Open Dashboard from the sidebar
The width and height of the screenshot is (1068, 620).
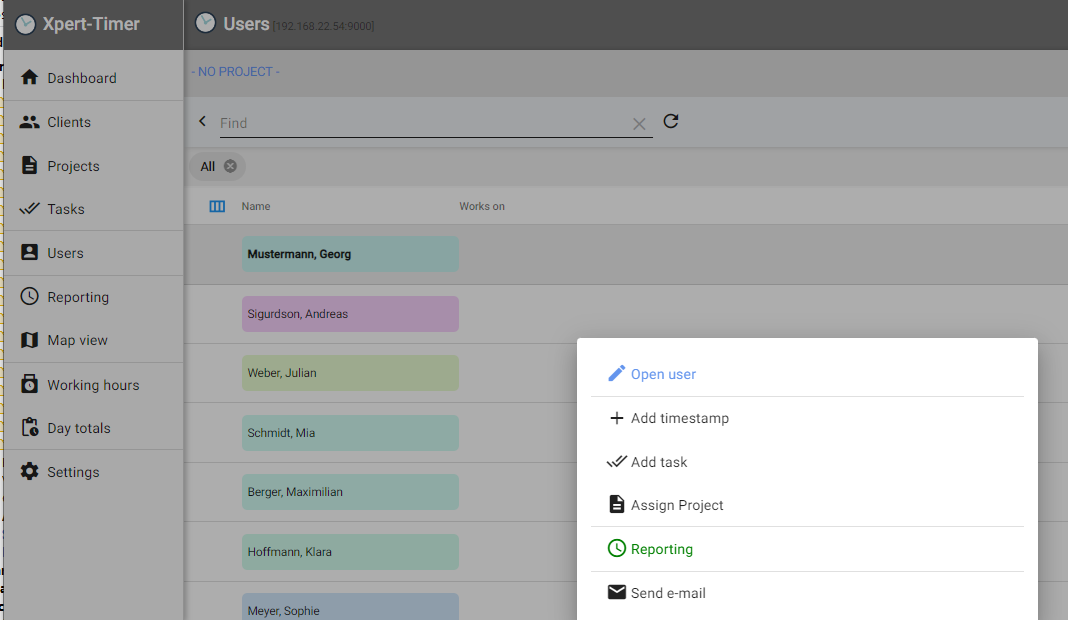81,78
